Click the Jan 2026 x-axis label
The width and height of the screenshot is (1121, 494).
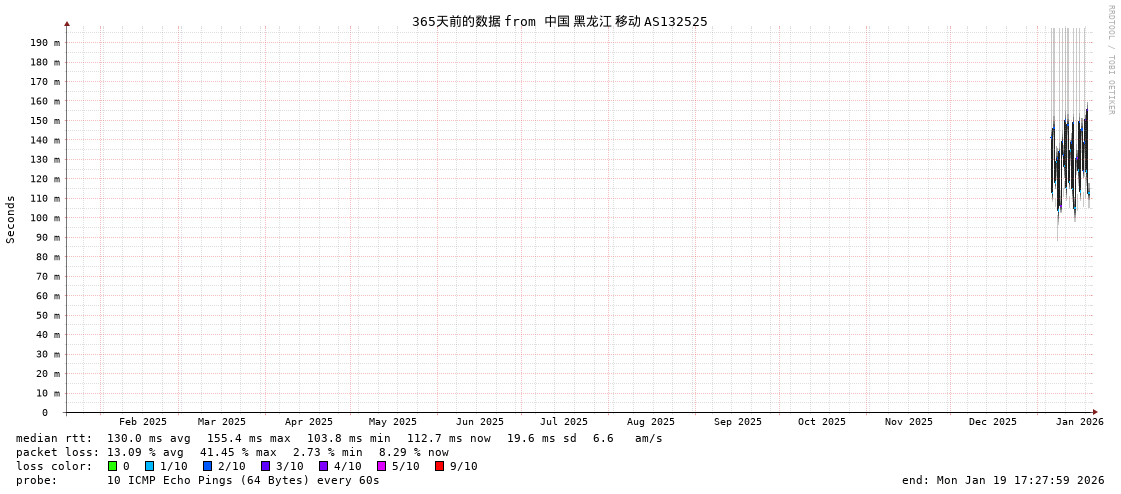point(1079,422)
